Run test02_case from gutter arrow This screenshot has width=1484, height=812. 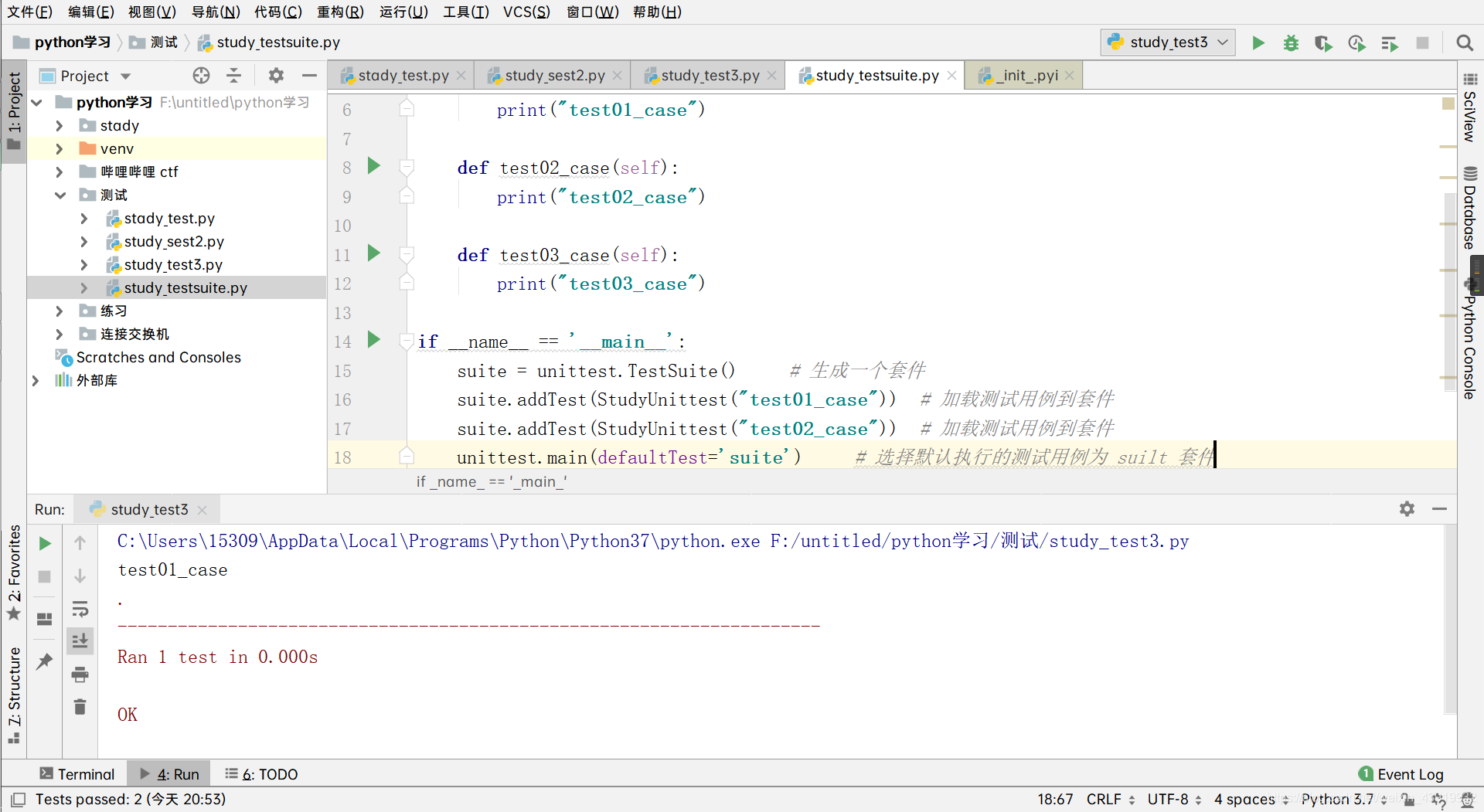click(x=374, y=165)
